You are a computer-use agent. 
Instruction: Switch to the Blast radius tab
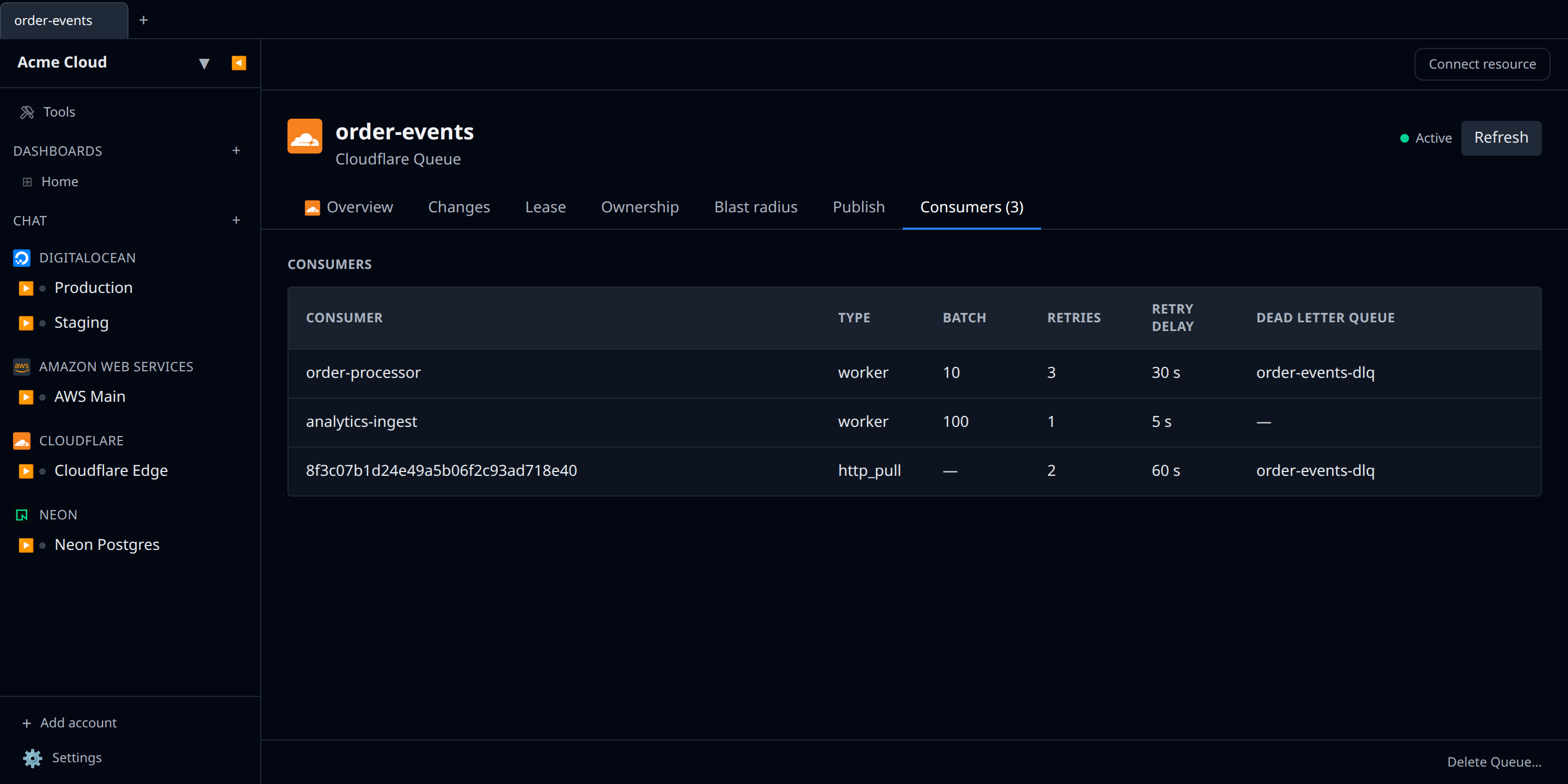[755, 207]
